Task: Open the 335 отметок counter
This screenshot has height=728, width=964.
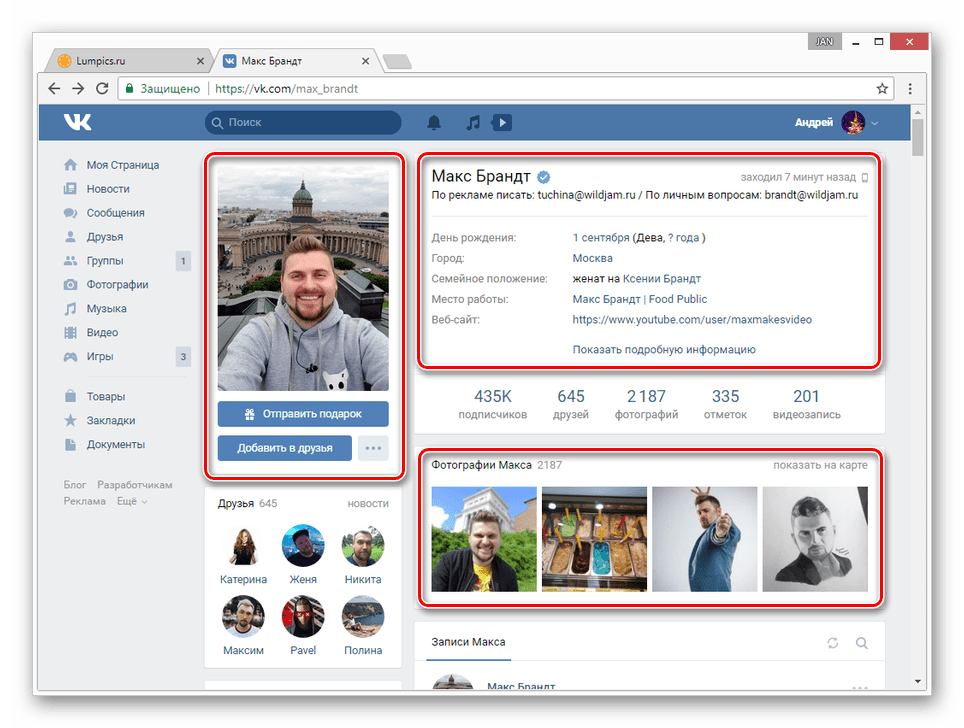Action: click(725, 404)
